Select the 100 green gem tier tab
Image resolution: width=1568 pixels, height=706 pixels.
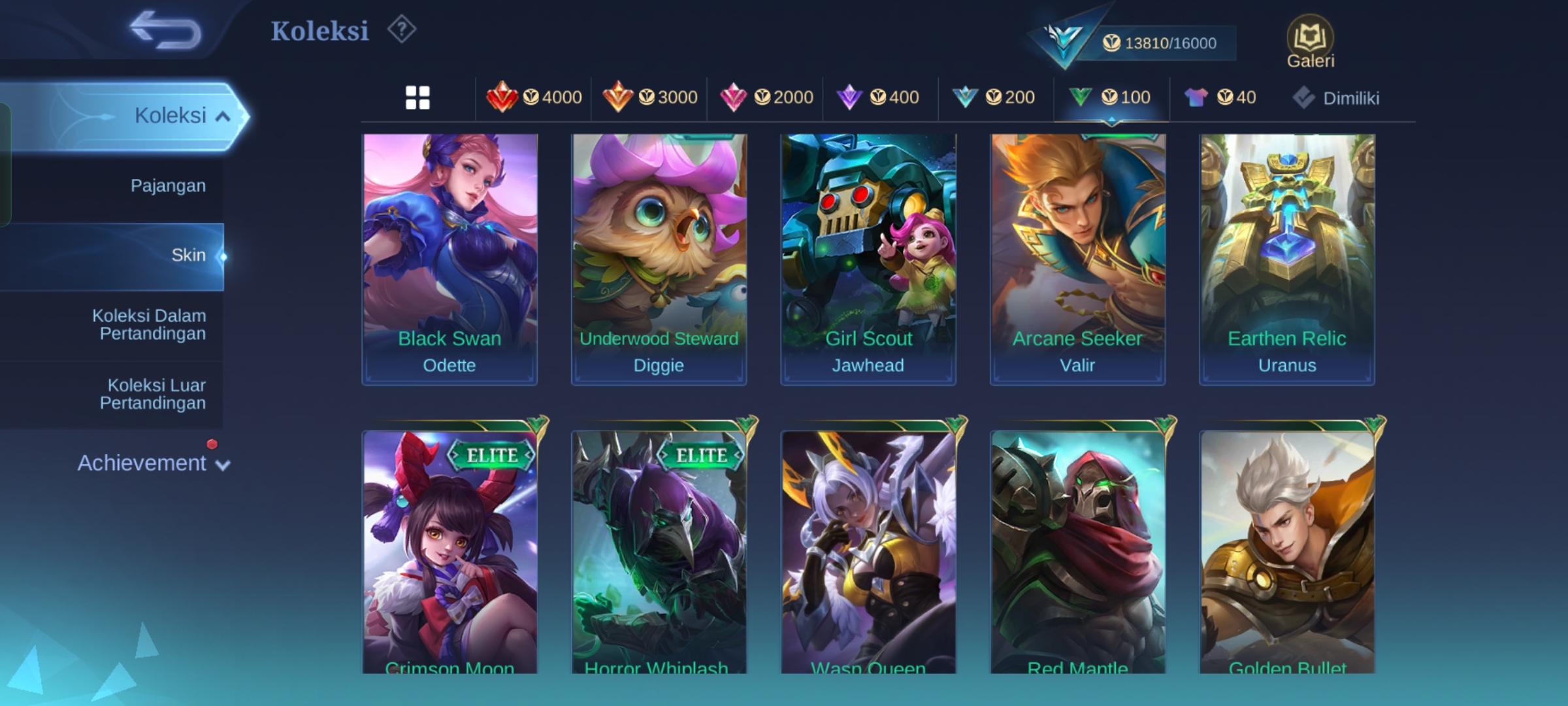(x=1109, y=97)
